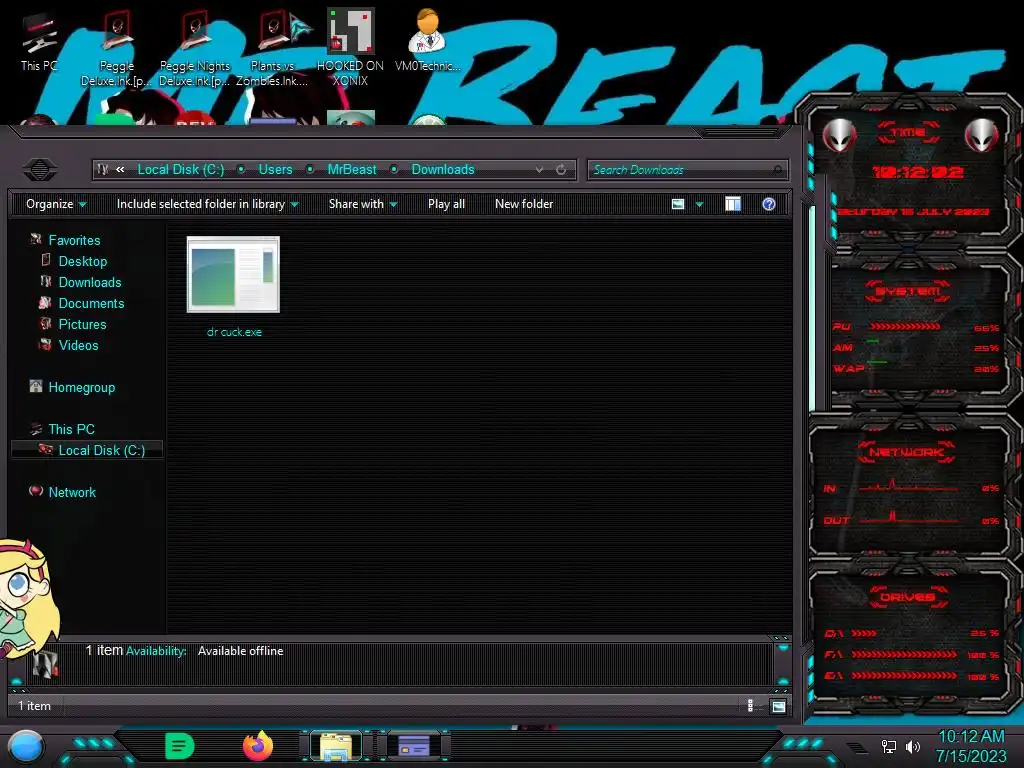Click Play all button

[446, 204]
